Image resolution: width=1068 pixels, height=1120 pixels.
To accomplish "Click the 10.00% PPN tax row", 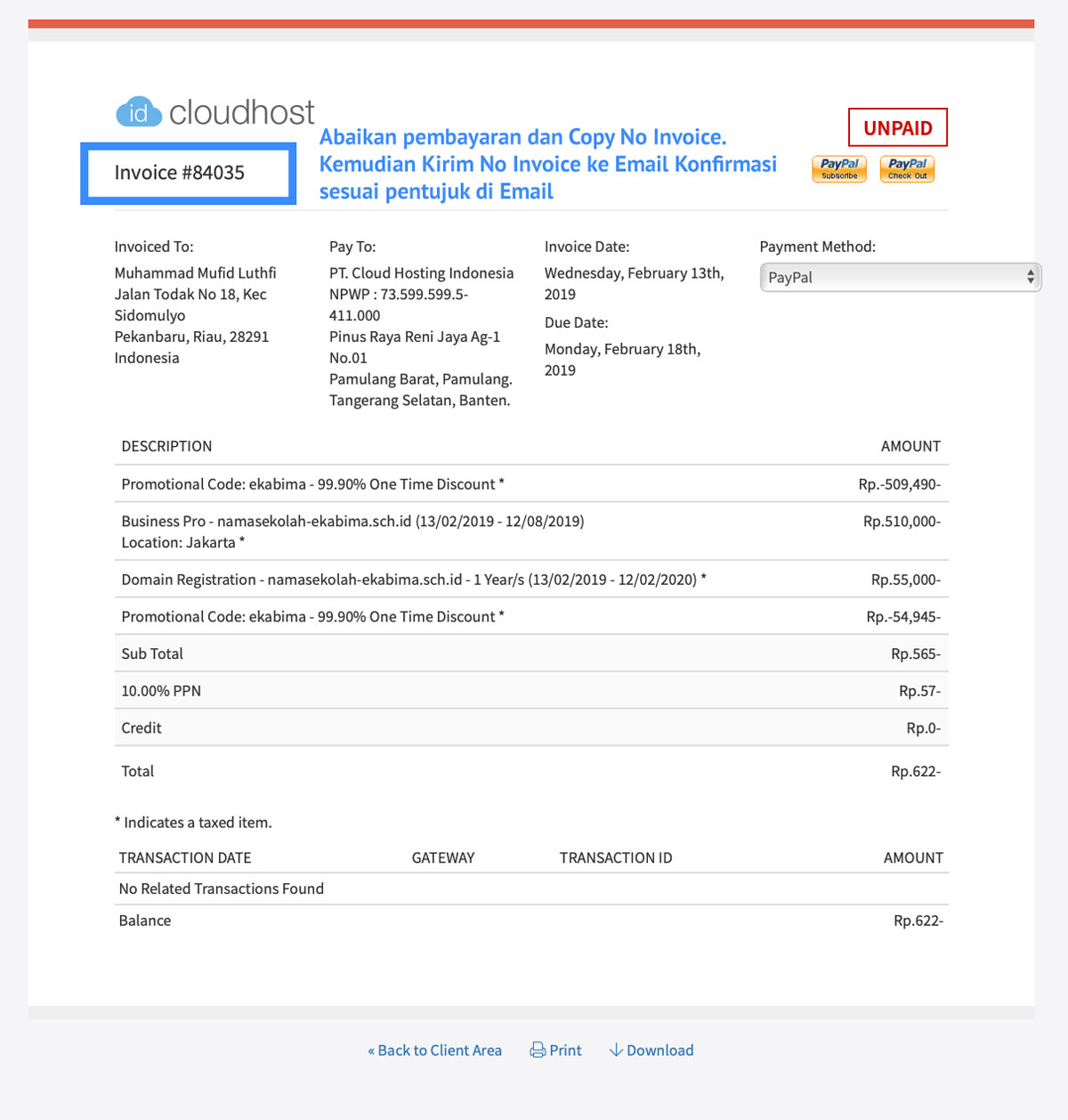I will click(x=161, y=691).
